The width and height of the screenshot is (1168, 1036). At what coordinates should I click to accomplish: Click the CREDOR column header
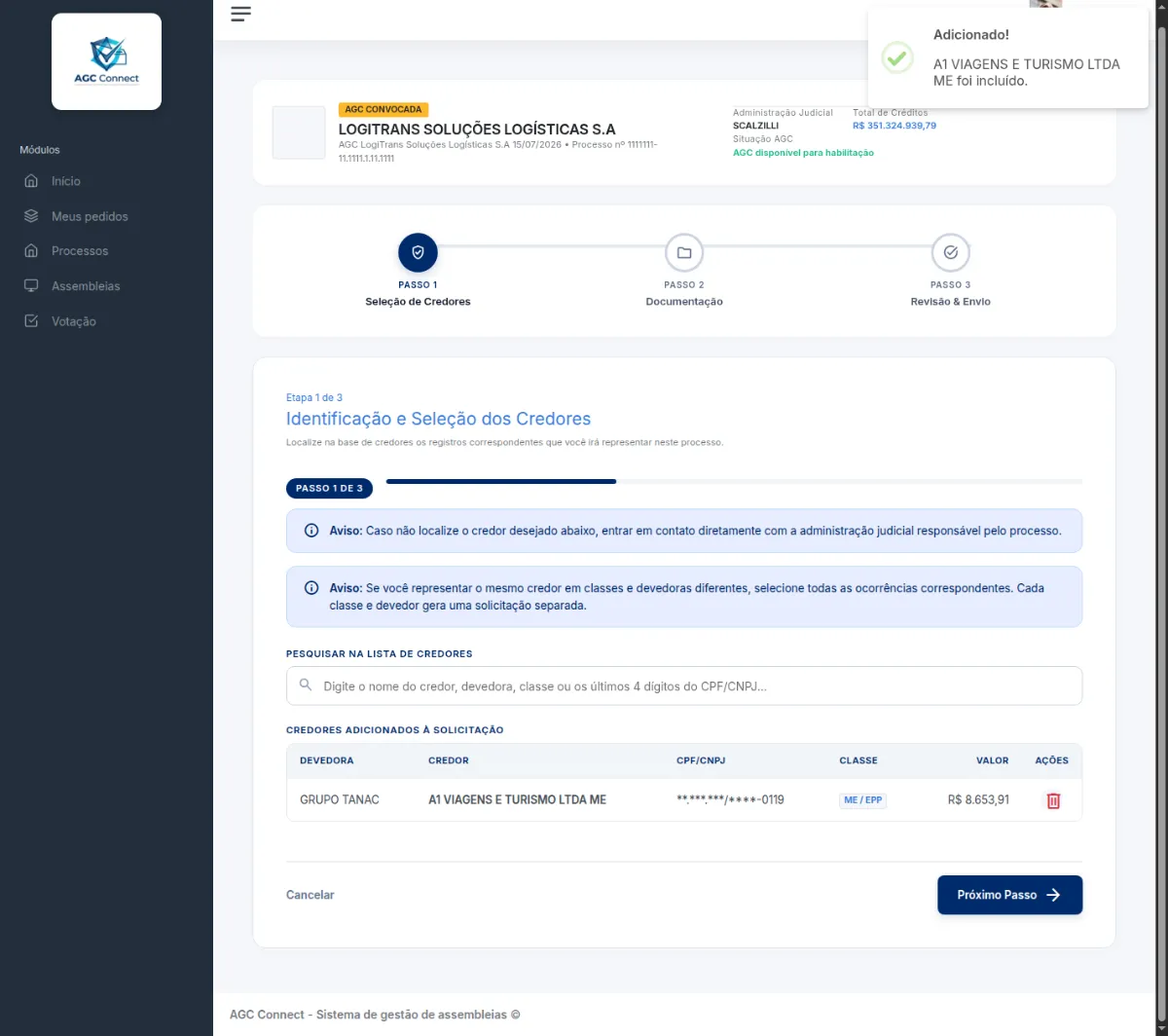coord(449,760)
